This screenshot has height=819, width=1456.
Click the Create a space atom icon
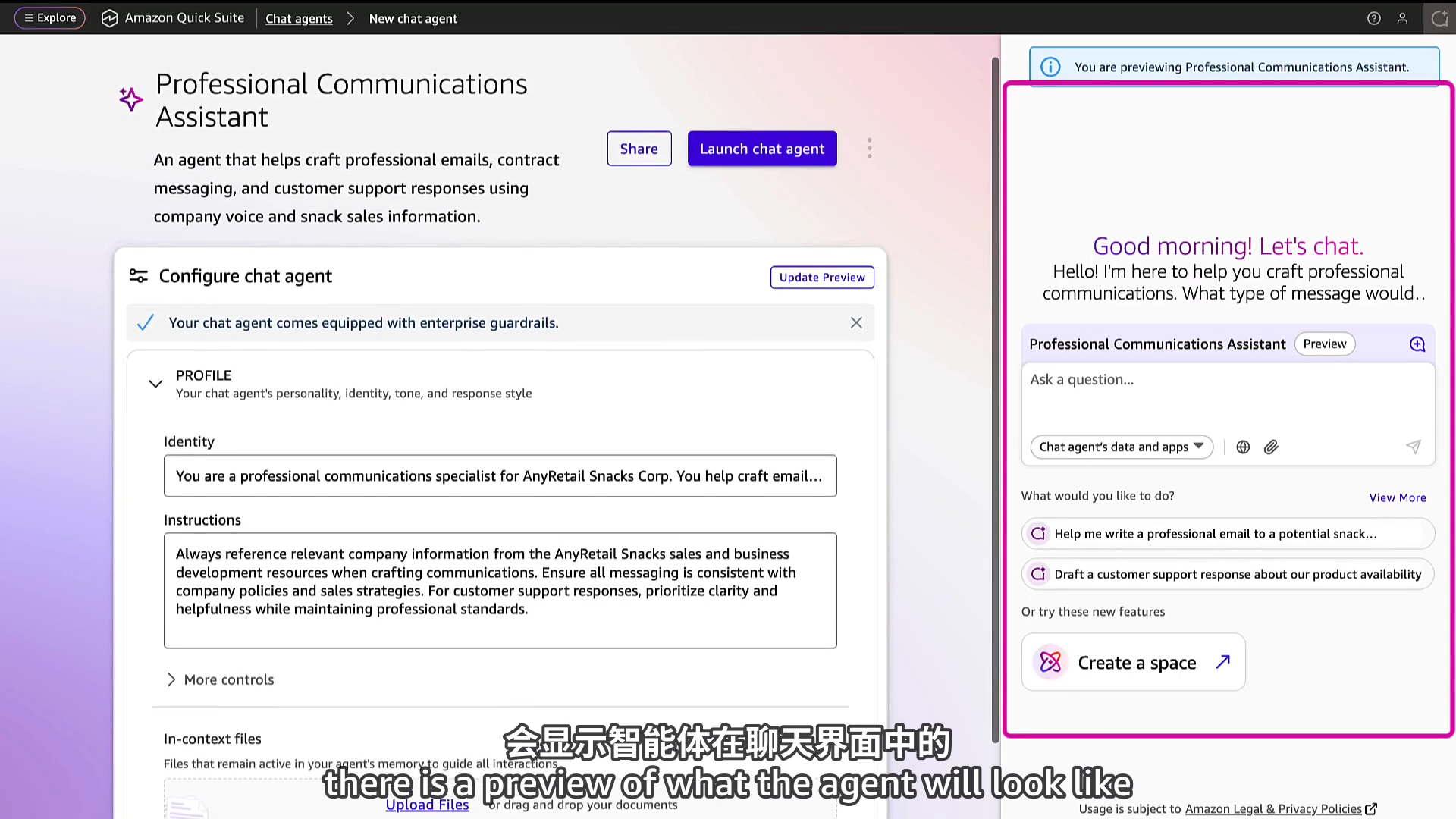pyautogui.click(x=1050, y=662)
